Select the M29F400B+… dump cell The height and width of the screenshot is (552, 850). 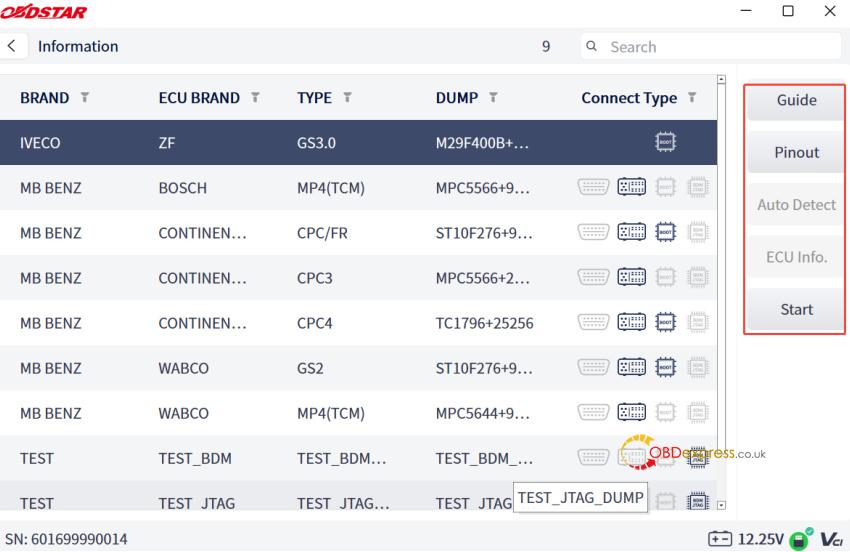click(x=482, y=143)
